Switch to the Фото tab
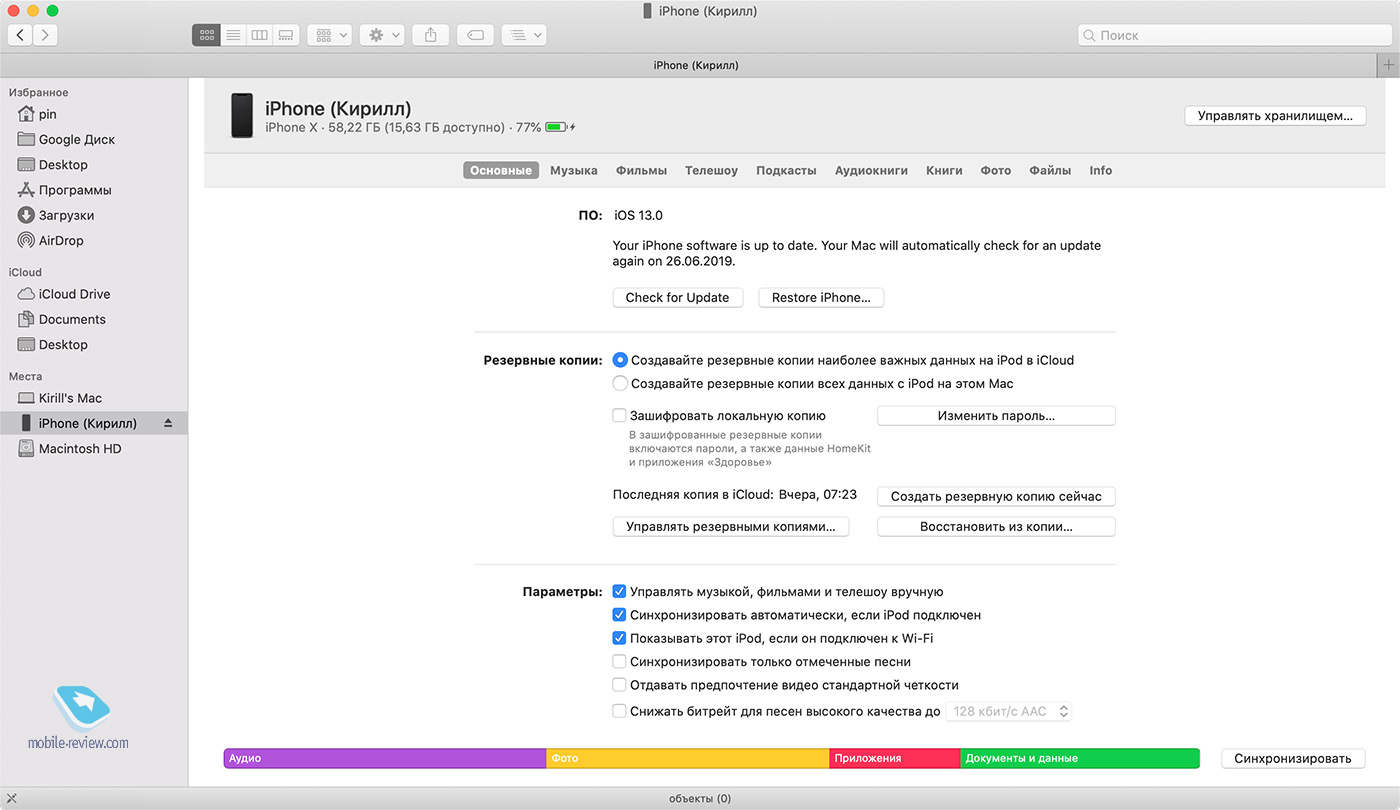Screen dimensions: 1400x810 click(996, 171)
